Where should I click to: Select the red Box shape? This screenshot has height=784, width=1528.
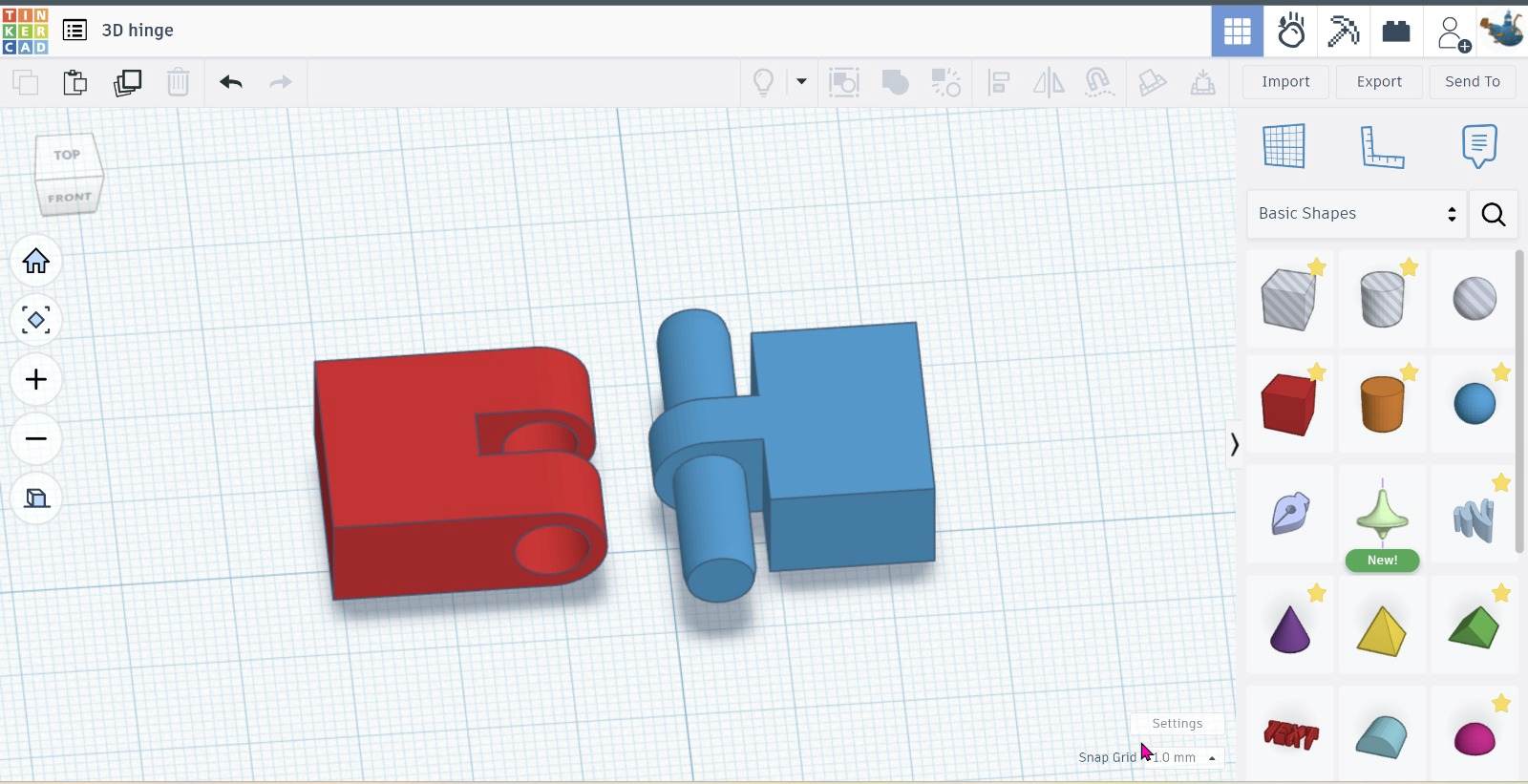[1288, 404]
